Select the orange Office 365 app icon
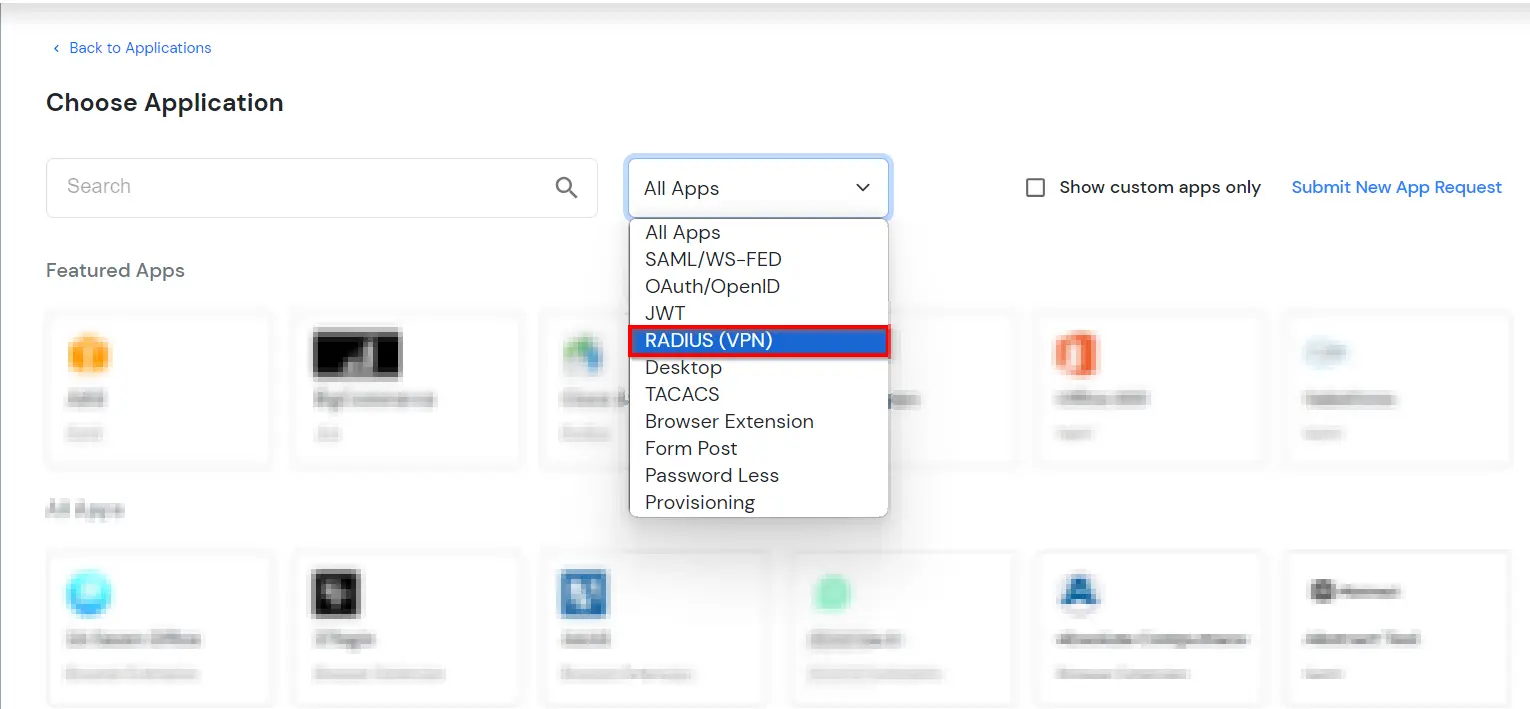 tap(1076, 353)
